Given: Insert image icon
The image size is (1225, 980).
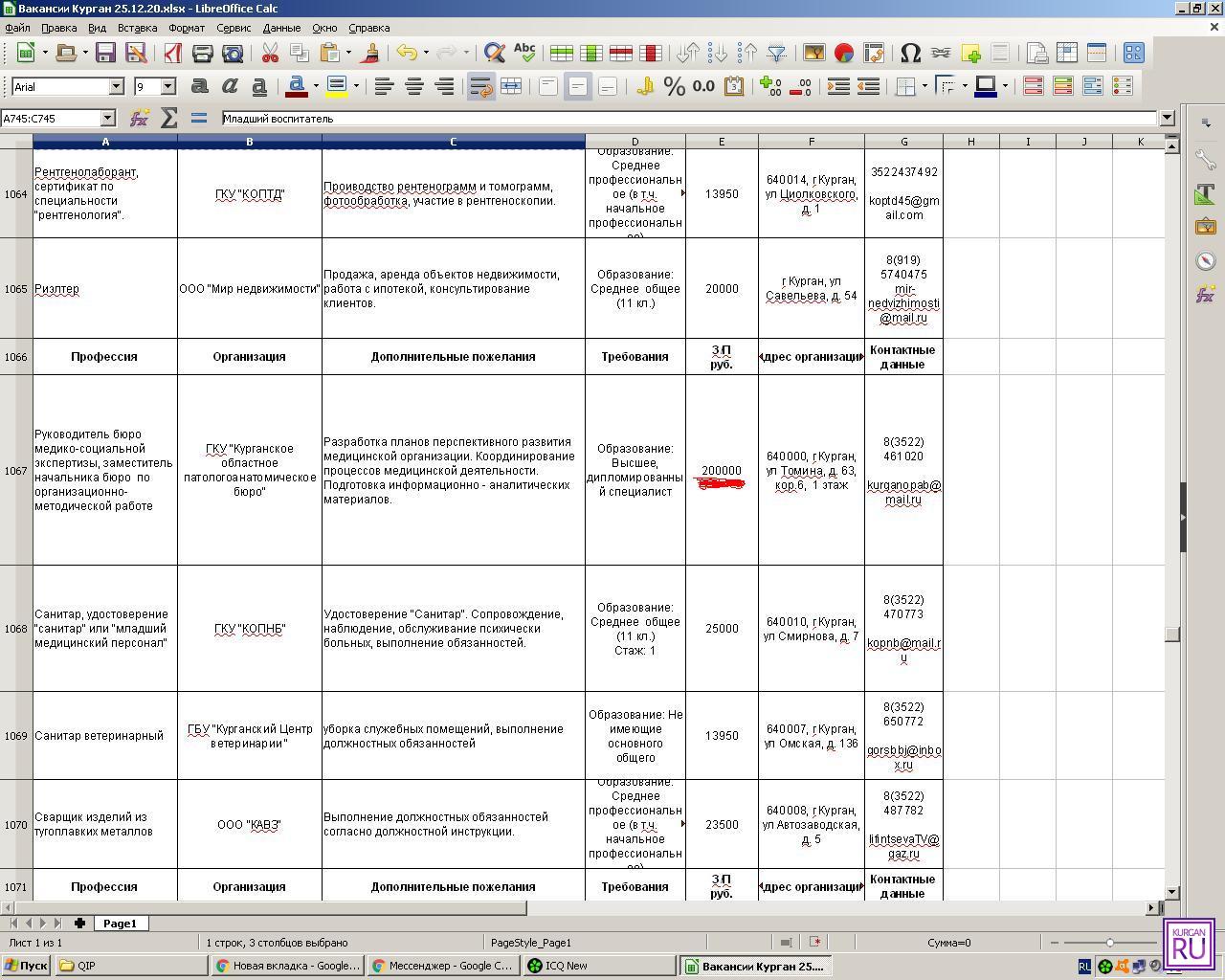Looking at the screenshot, I should [814, 53].
